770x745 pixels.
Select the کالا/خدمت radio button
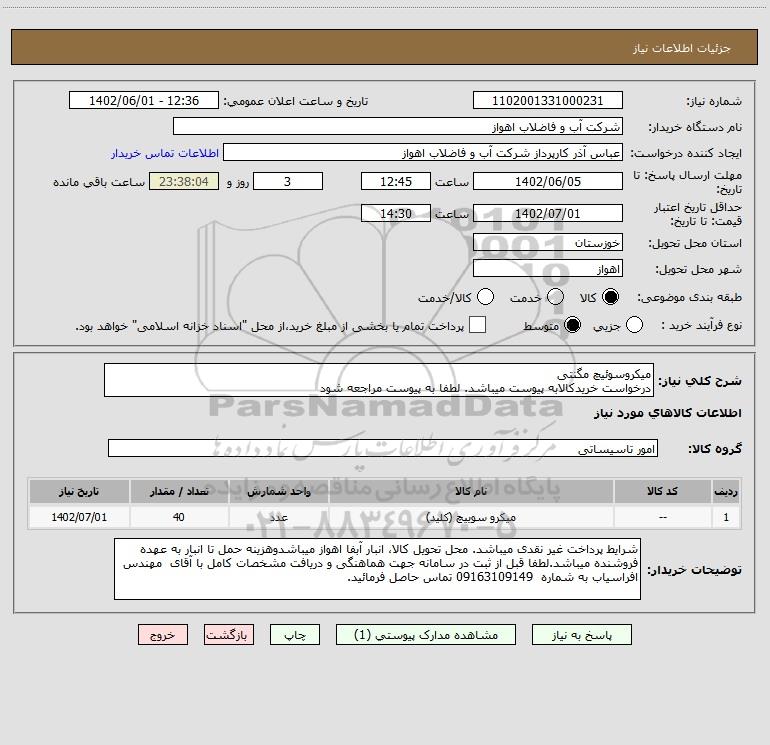[x=486, y=297]
